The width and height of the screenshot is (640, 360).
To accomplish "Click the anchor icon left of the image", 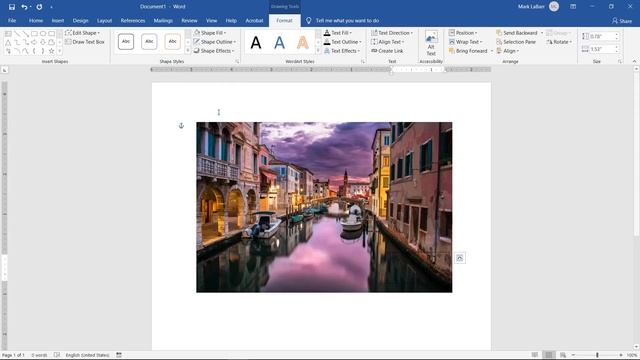I will click(x=181, y=126).
